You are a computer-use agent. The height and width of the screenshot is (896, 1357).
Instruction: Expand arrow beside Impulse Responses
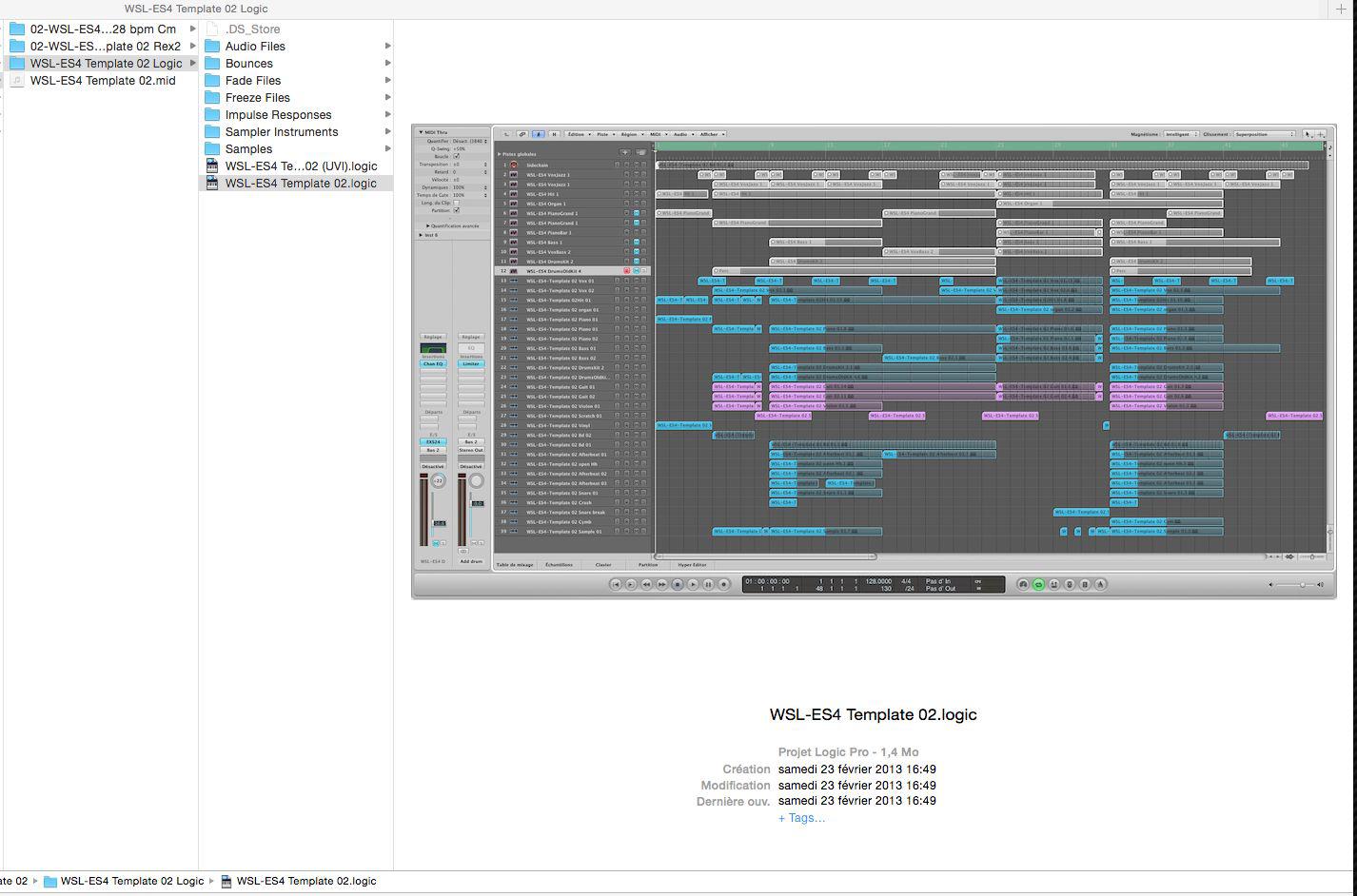point(387,114)
